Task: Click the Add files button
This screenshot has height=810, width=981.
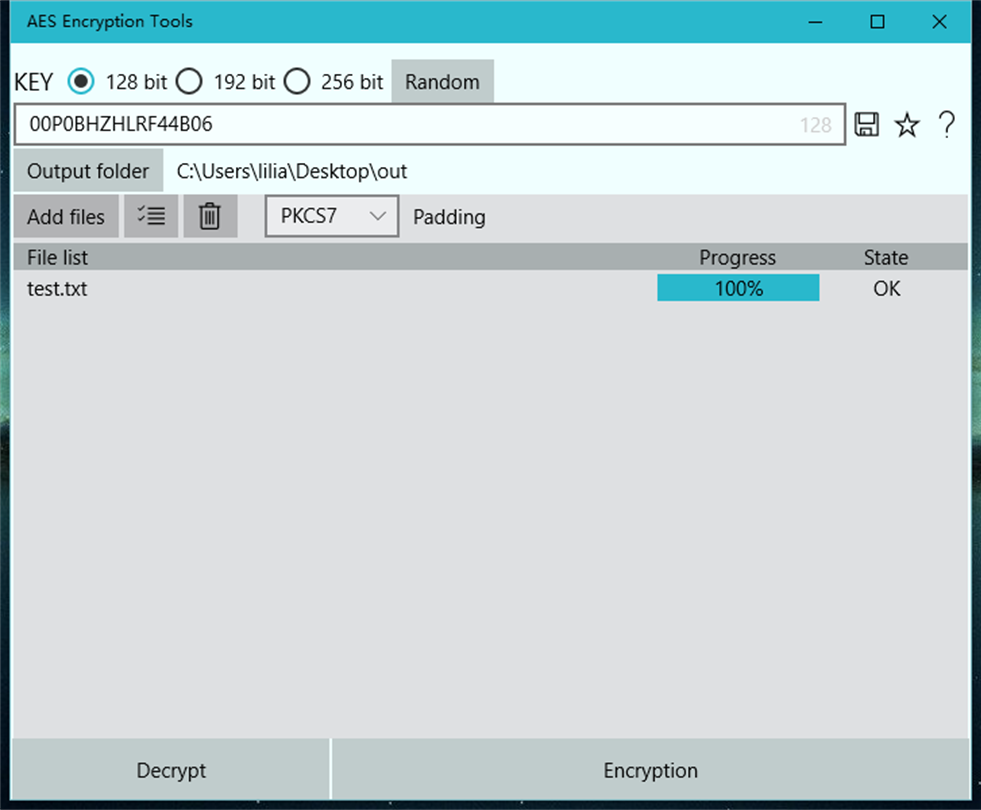Action: pyautogui.click(x=66, y=216)
